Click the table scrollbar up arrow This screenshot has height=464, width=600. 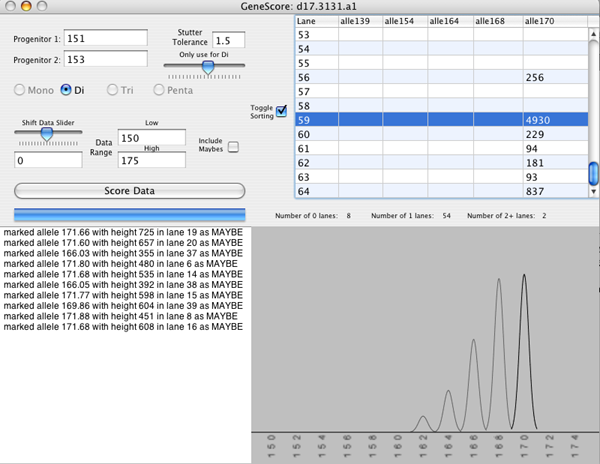point(593,34)
